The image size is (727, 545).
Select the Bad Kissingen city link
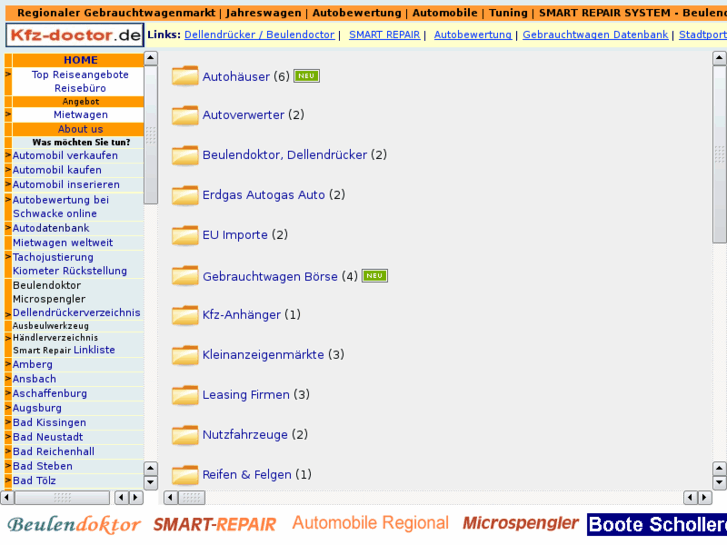click(49, 423)
